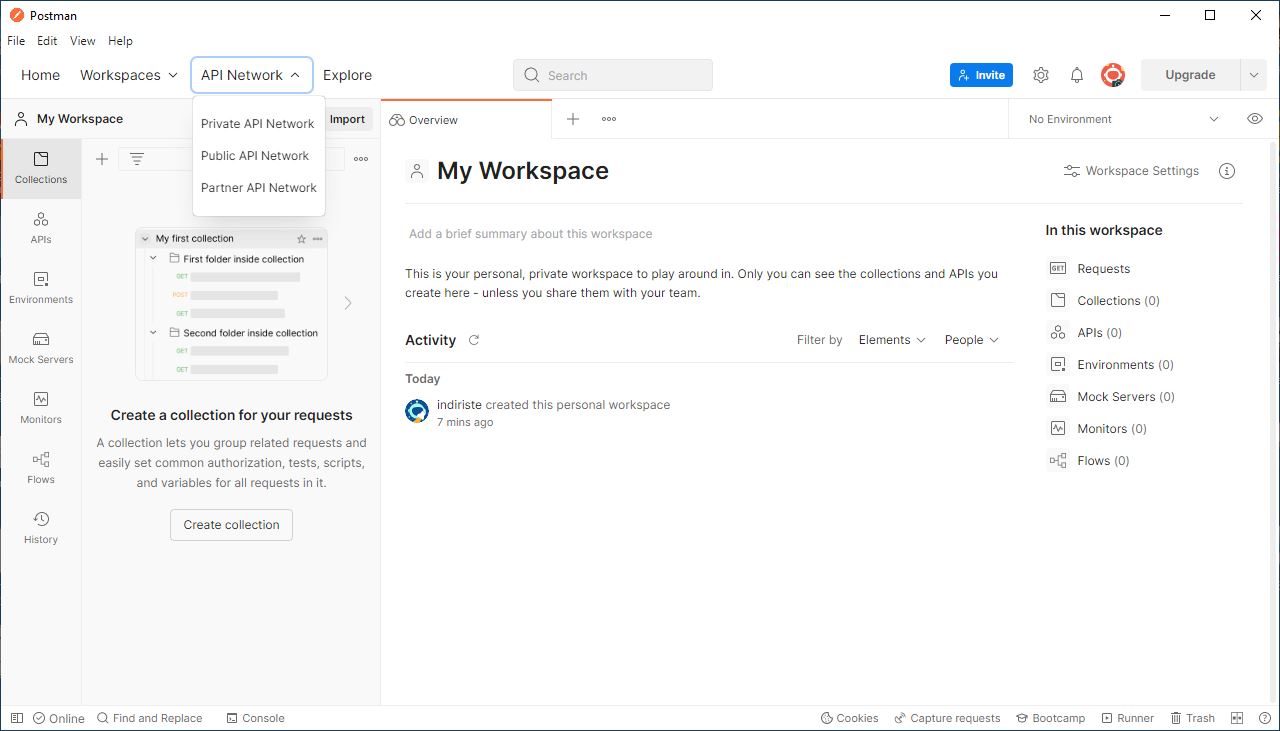Open the No Environment selector
The image size is (1280, 731).
1124,119
